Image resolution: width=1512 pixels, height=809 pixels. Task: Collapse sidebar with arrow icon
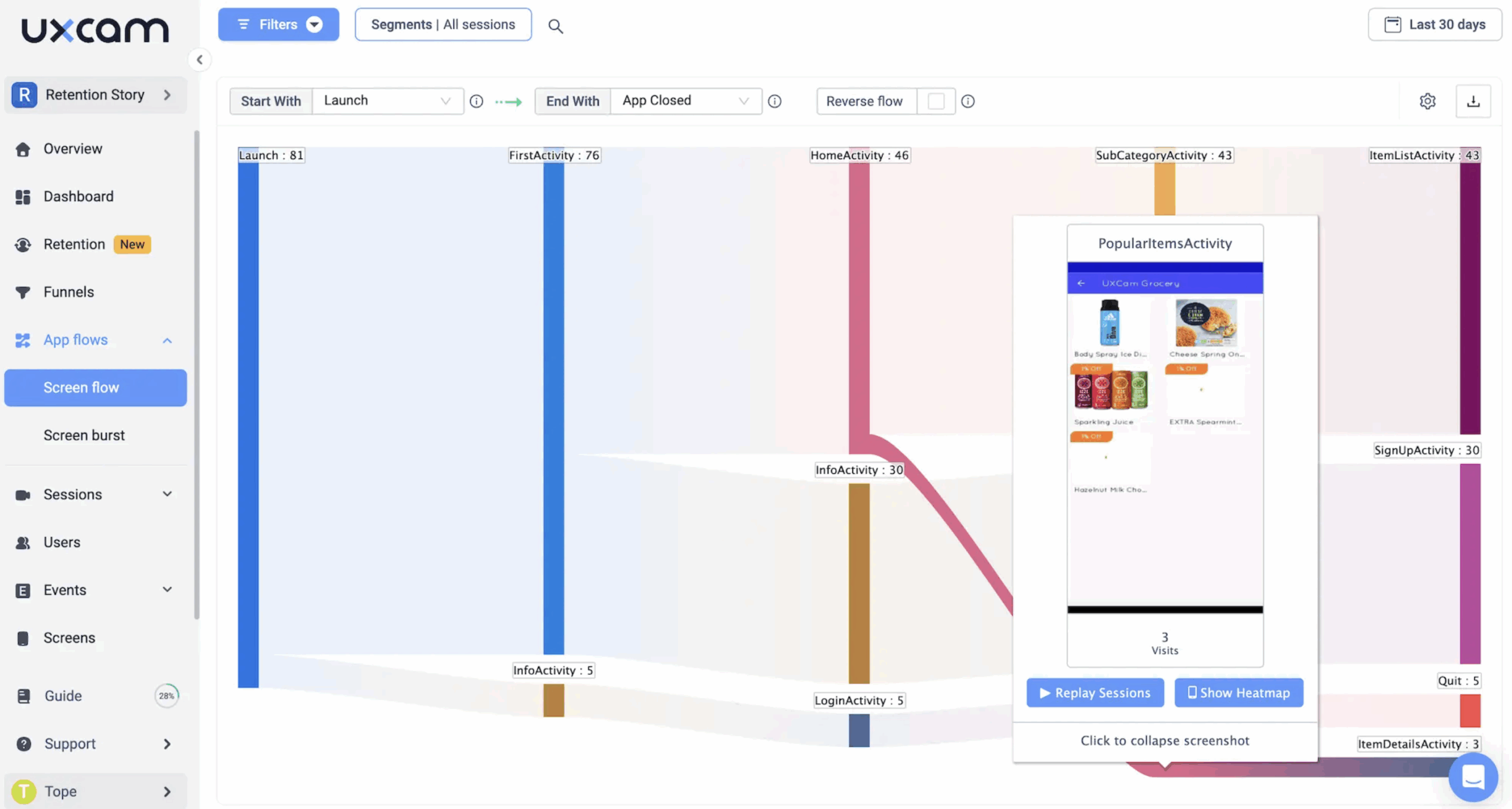pyautogui.click(x=200, y=60)
